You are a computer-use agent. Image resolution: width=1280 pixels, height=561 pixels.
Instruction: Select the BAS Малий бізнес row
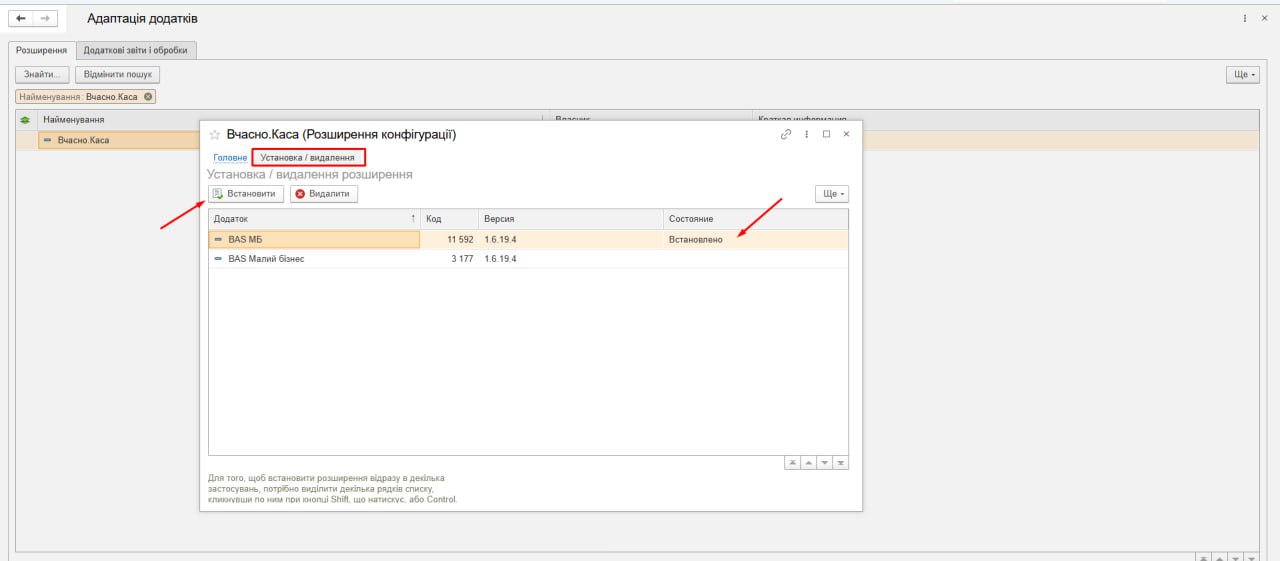tap(266, 259)
